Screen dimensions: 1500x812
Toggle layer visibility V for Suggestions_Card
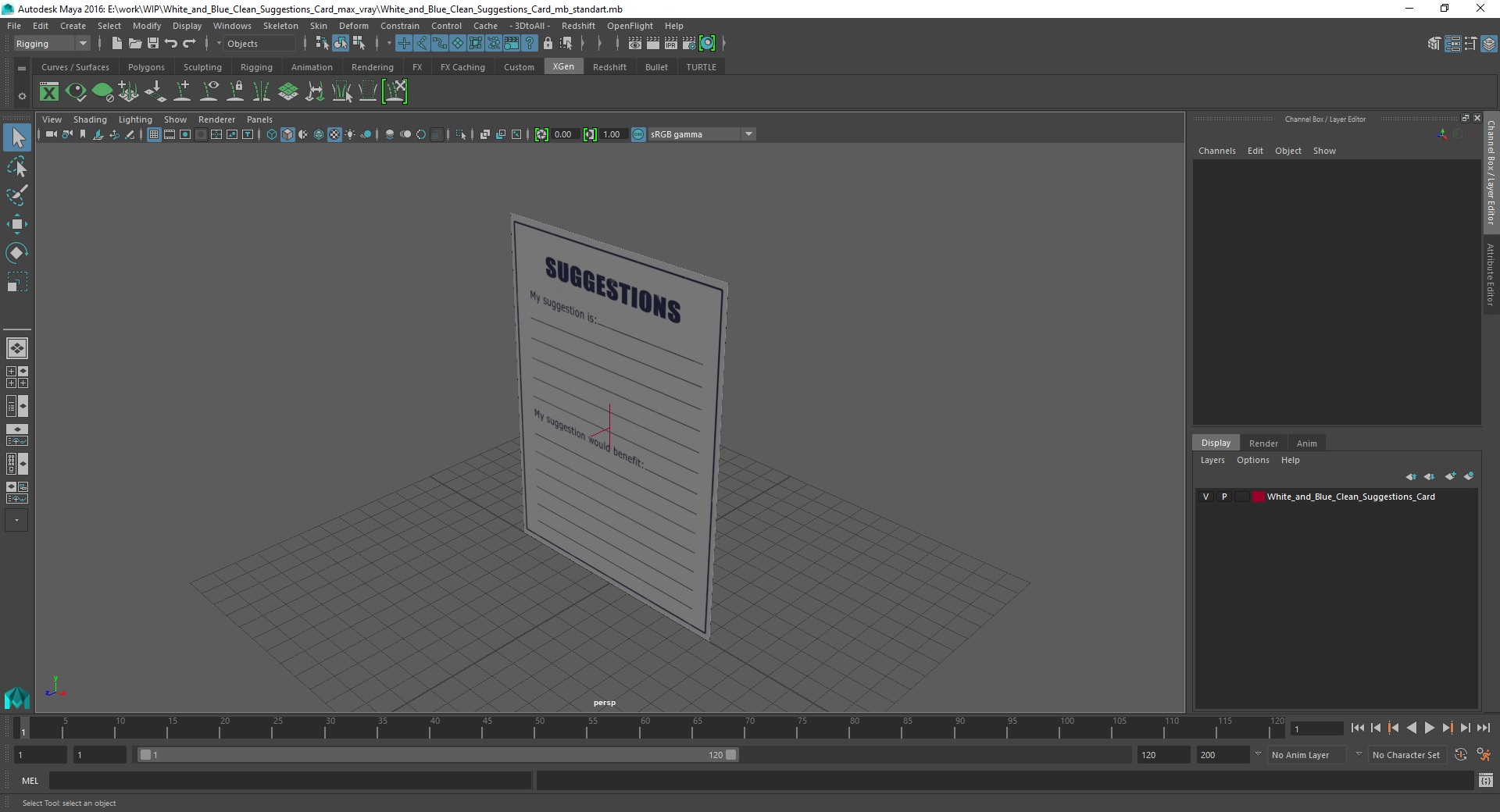[x=1205, y=497]
